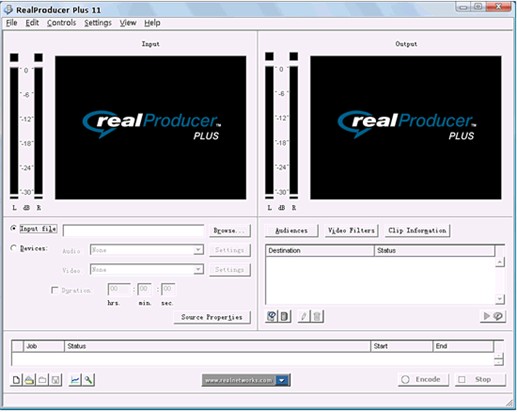This screenshot has height=412, width=517.
Task: Click Source Properties button
Action: (x=212, y=317)
